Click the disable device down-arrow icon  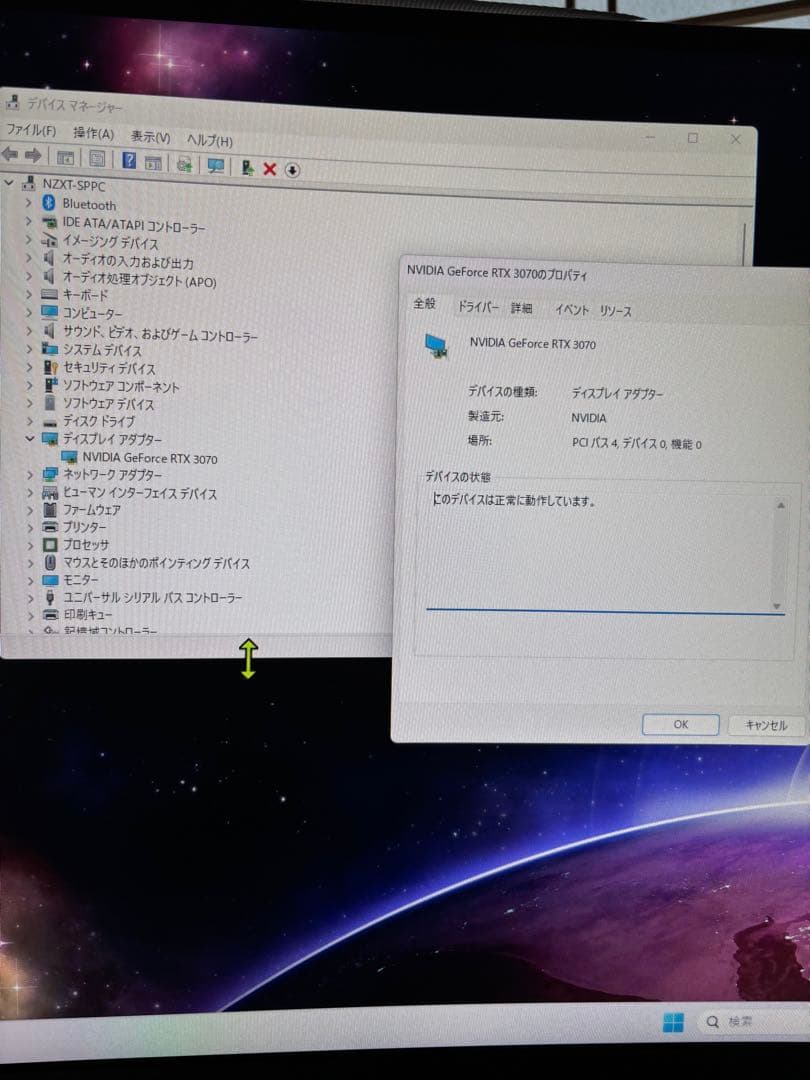click(x=292, y=170)
